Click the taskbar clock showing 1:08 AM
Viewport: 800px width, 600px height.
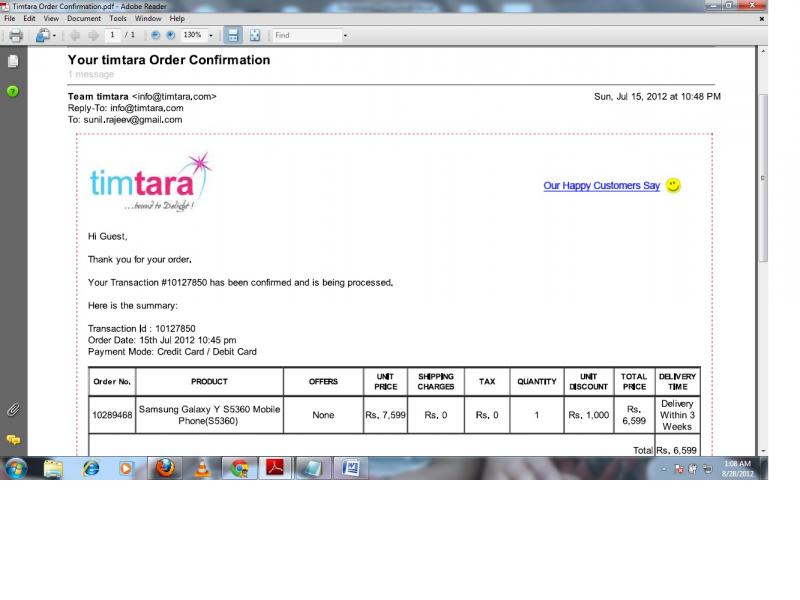pos(737,468)
